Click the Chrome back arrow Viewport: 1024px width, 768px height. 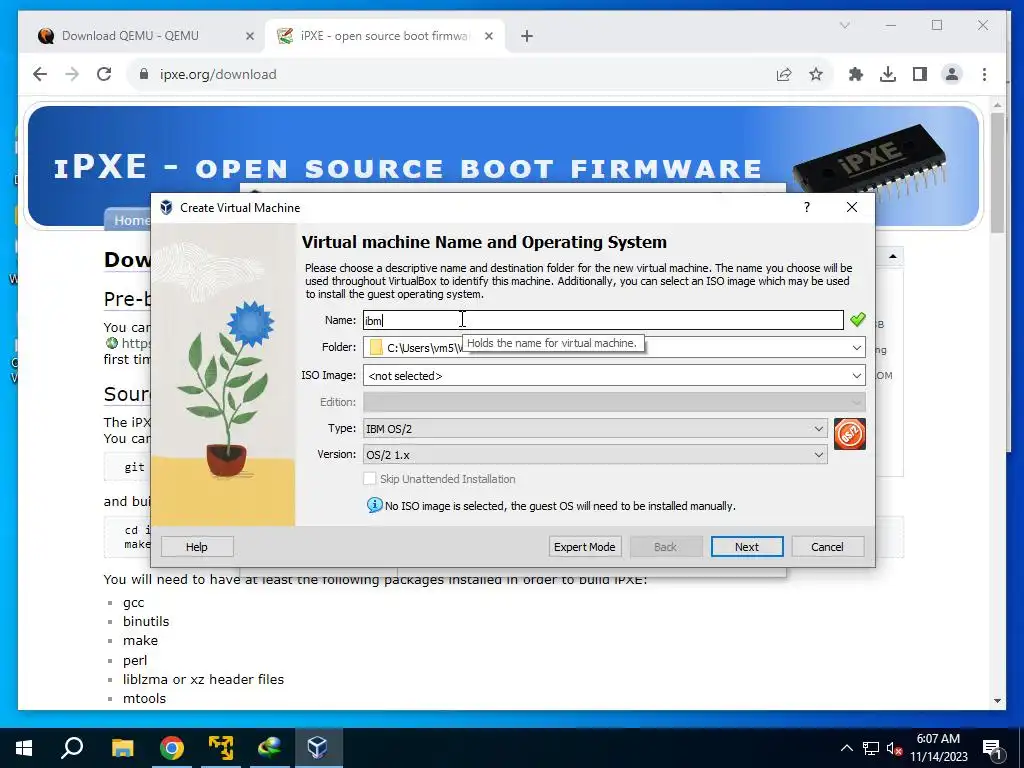(40, 74)
